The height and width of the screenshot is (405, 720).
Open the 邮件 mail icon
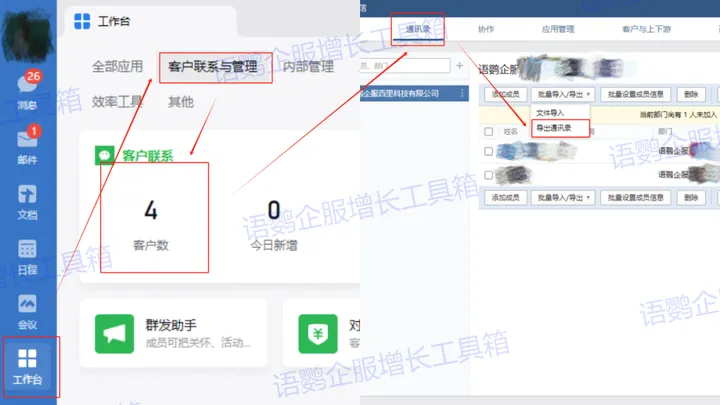pyautogui.click(x=28, y=143)
